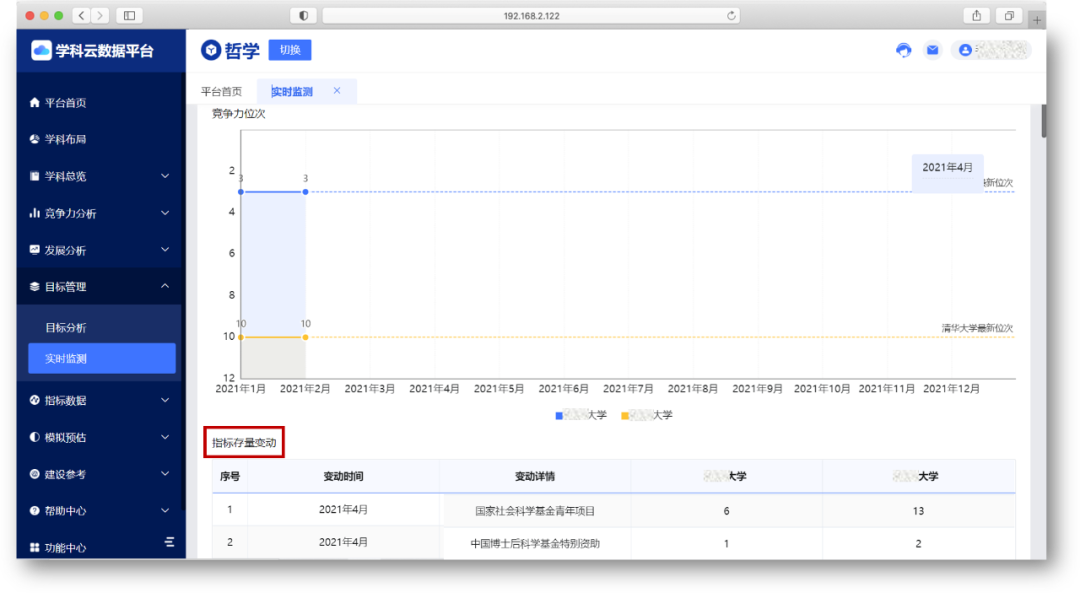Close the 实时监测 tab
This screenshot has height=593, width=1080.
click(x=337, y=90)
